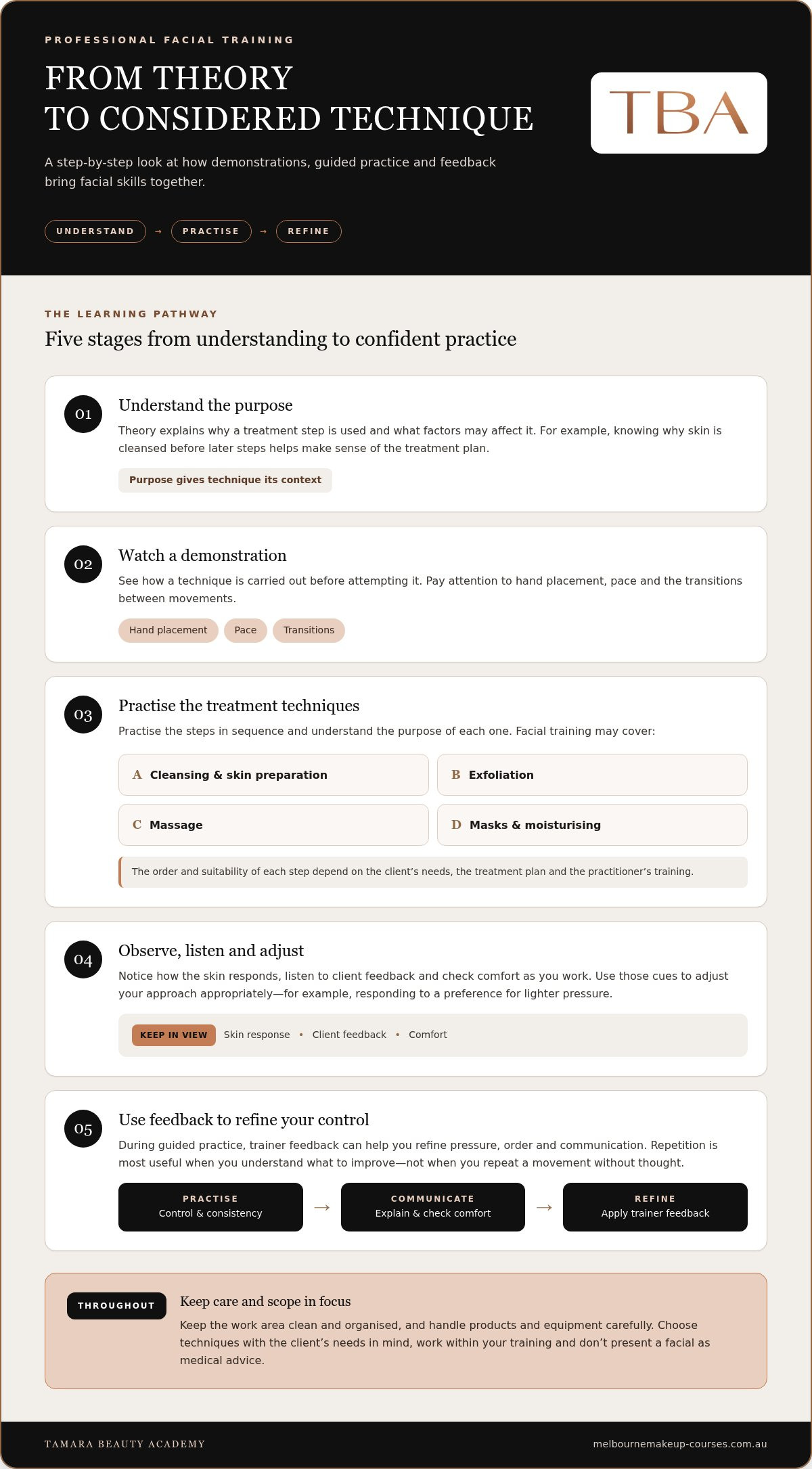Screen dimensions: 812x1469
Task: Click the 05 step number circle
Action: (x=83, y=1129)
